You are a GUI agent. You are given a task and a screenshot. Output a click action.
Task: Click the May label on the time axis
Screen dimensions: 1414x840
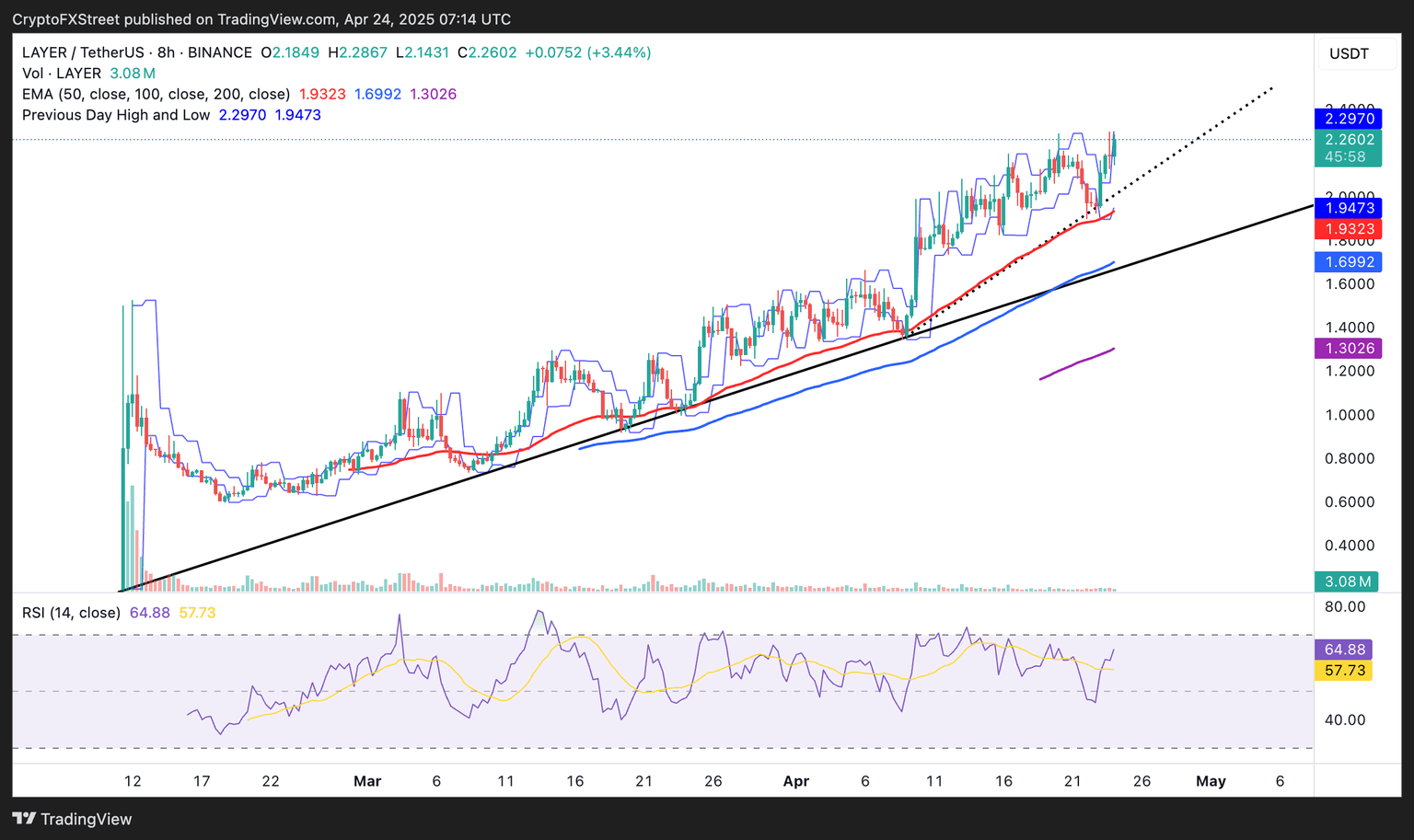point(1211,781)
